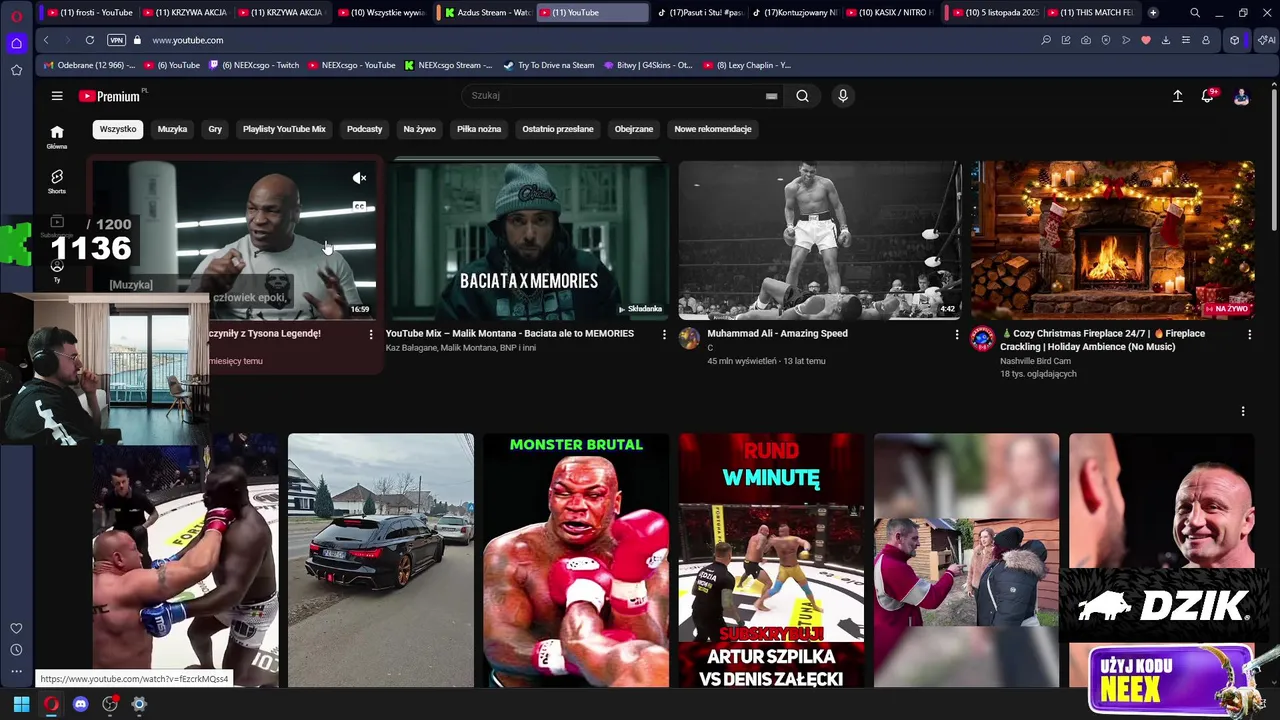This screenshot has height=720, width=1280.
Task: Open the Opera sidebar bookmarks star
Action: [x=16, y=70]
